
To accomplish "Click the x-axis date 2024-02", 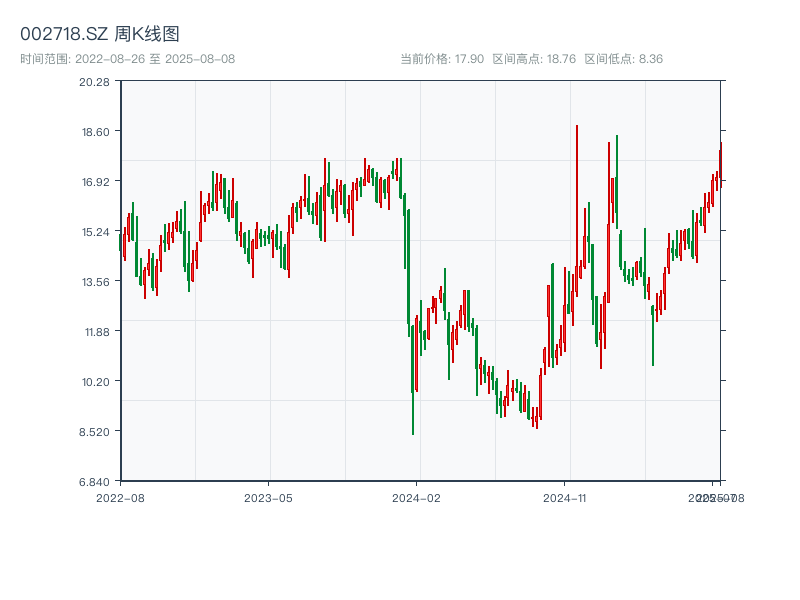I will (416, 498).
